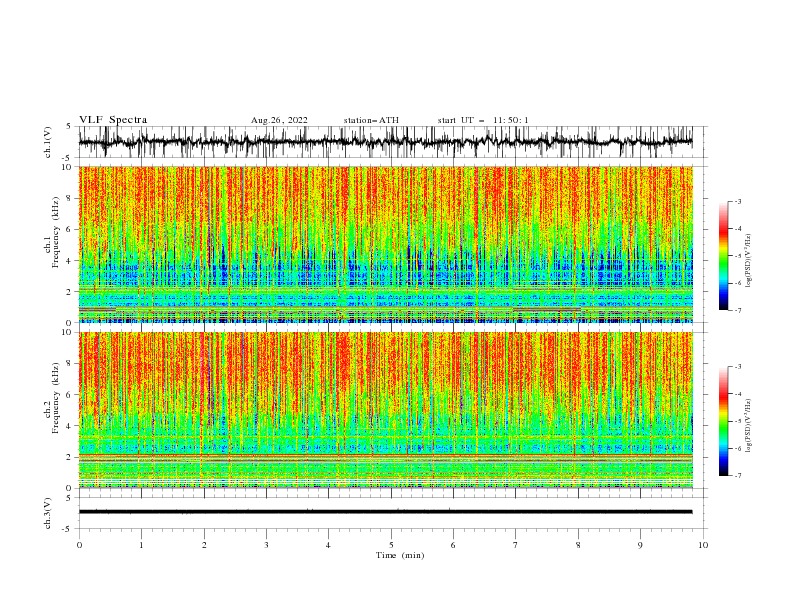Click the '-7' label on the ch.2 color bar
The height and width of the screenshot is (612, 792).
point(737,476)
